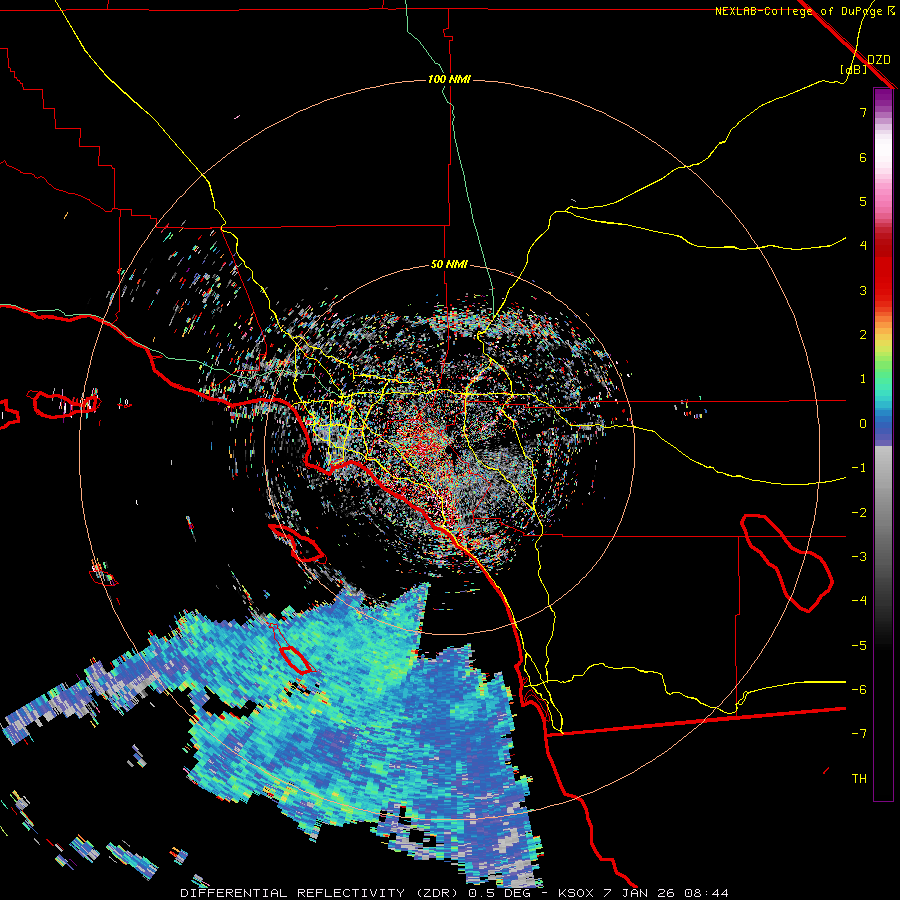
Task: Click the 50 NMI range ring label
Action: [449, 264]
